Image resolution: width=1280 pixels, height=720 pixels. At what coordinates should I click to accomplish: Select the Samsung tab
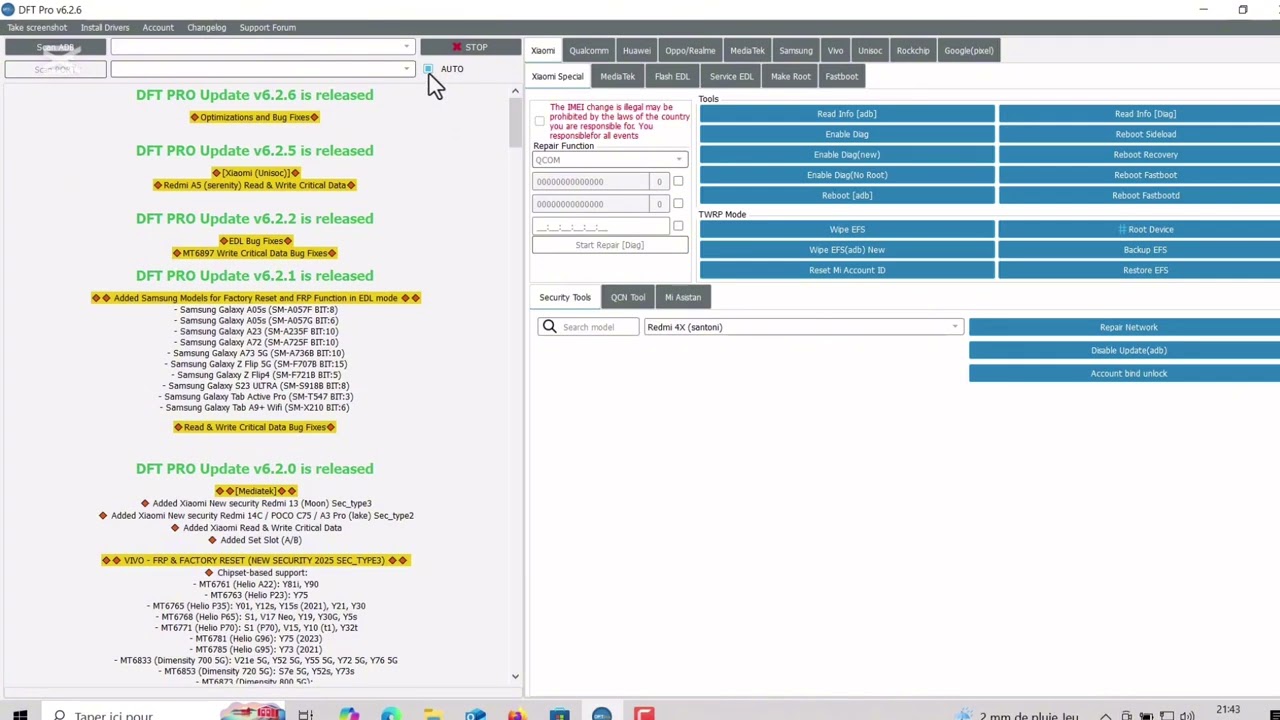point(796,50)
